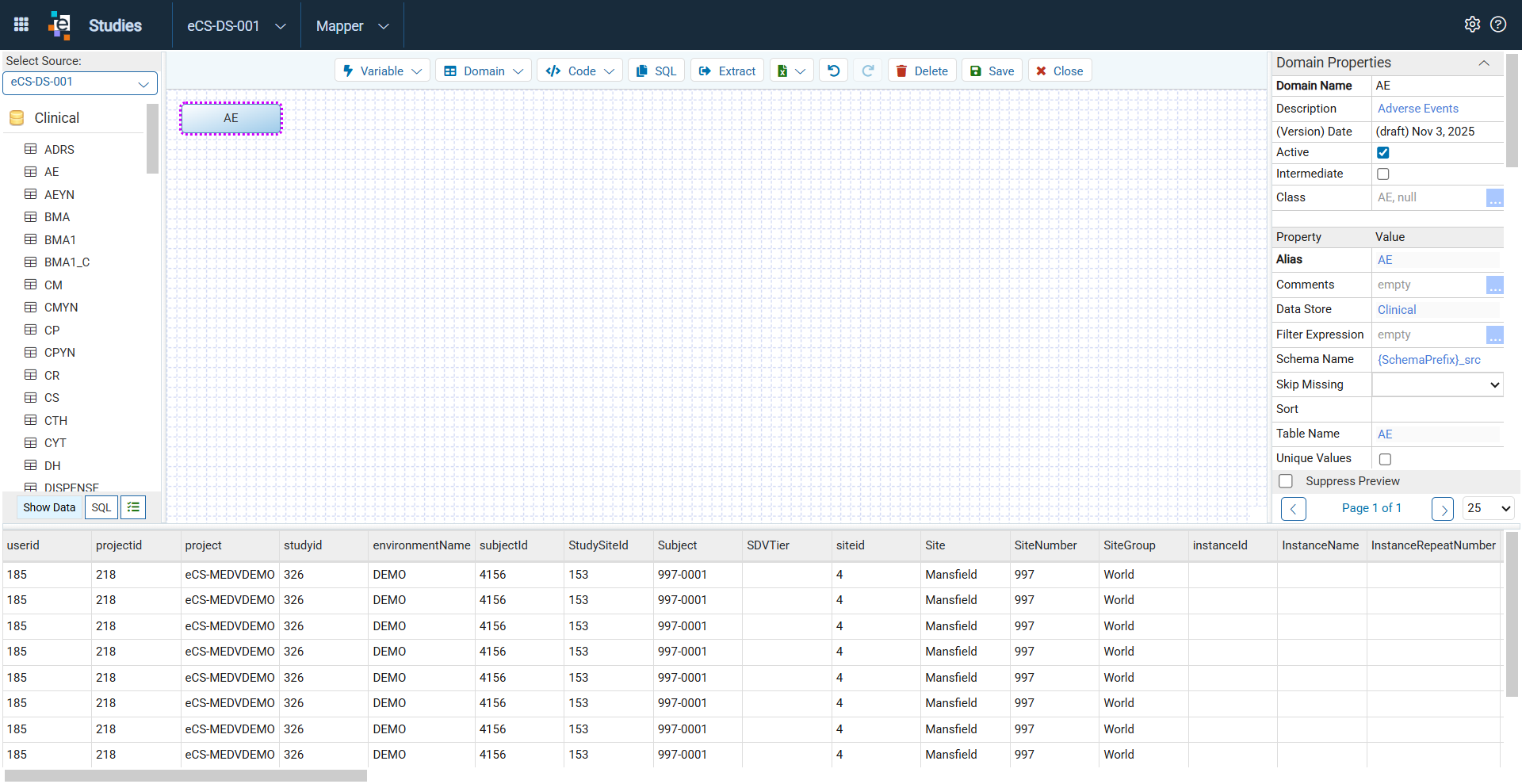This screenshot has height=784, width=1522.
Task: Go to next preview page
Action: (x=1443, y=509)
